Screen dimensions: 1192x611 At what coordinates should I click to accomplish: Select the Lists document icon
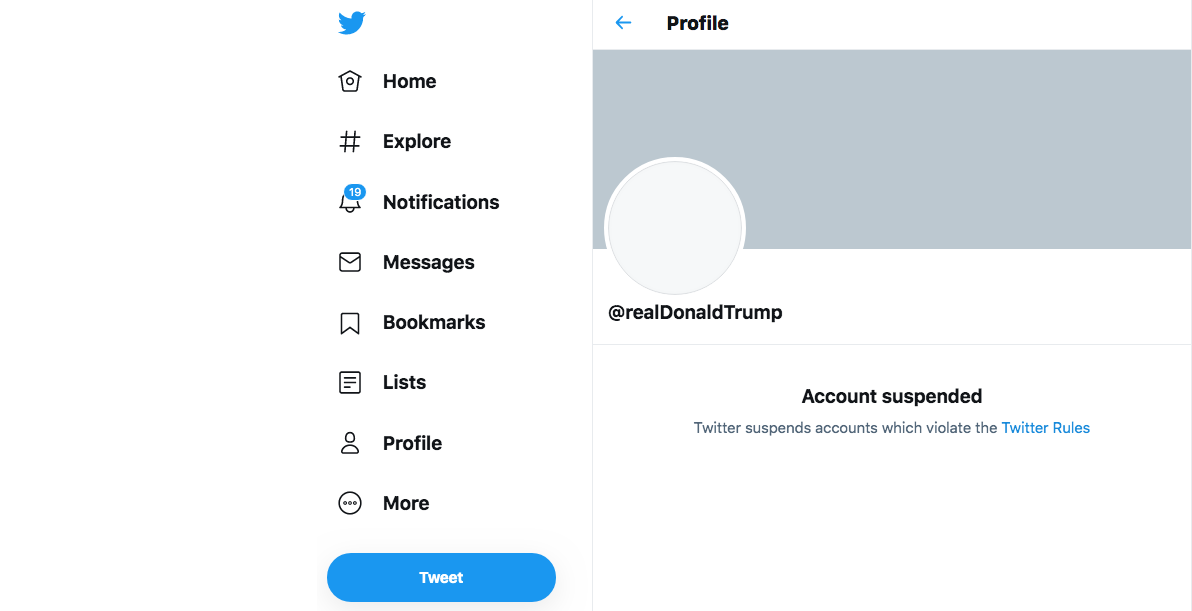tap(349, 382)
